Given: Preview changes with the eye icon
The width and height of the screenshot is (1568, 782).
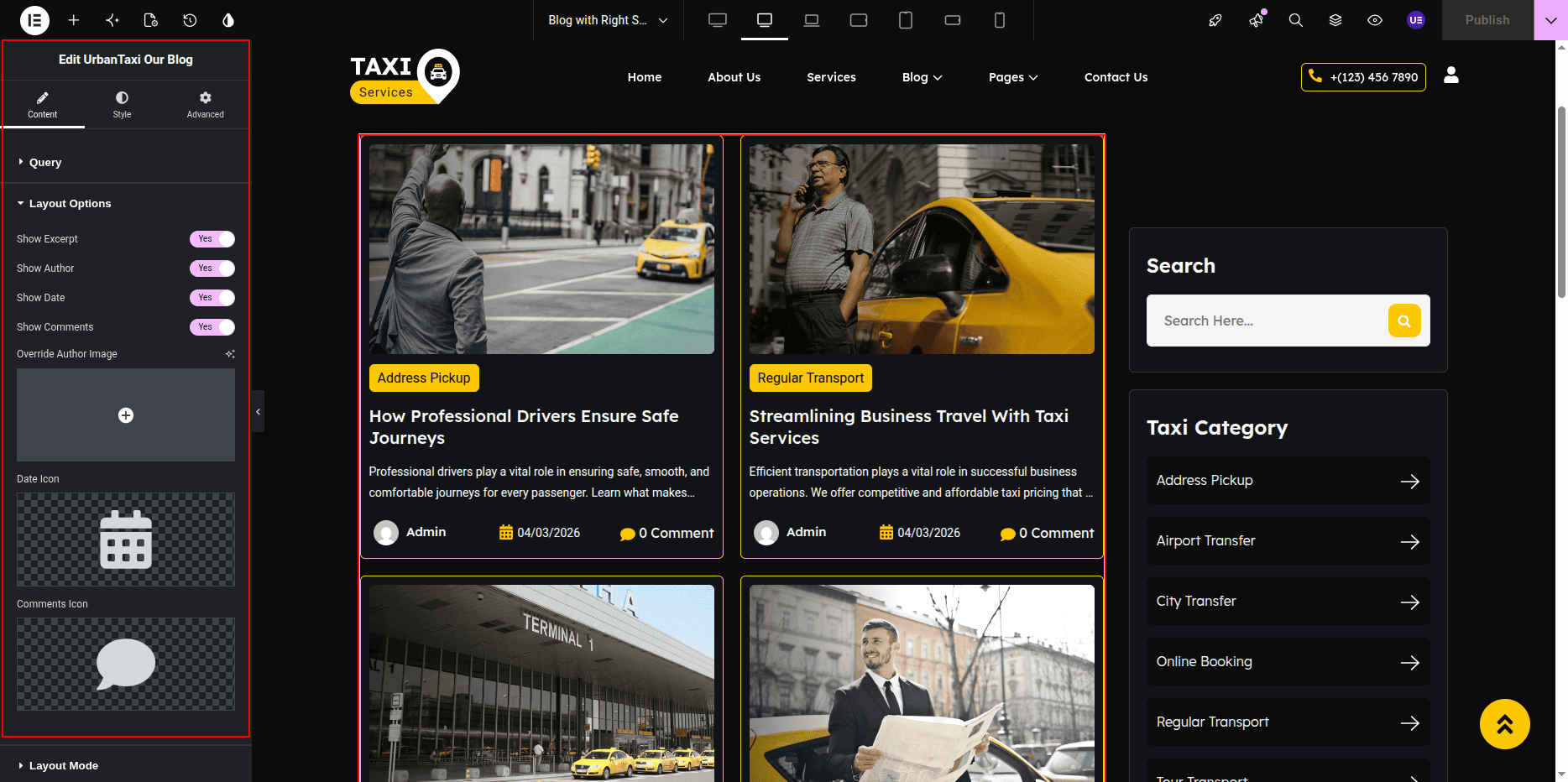Looking at the screenshot, I should (x=1375, y=20).
